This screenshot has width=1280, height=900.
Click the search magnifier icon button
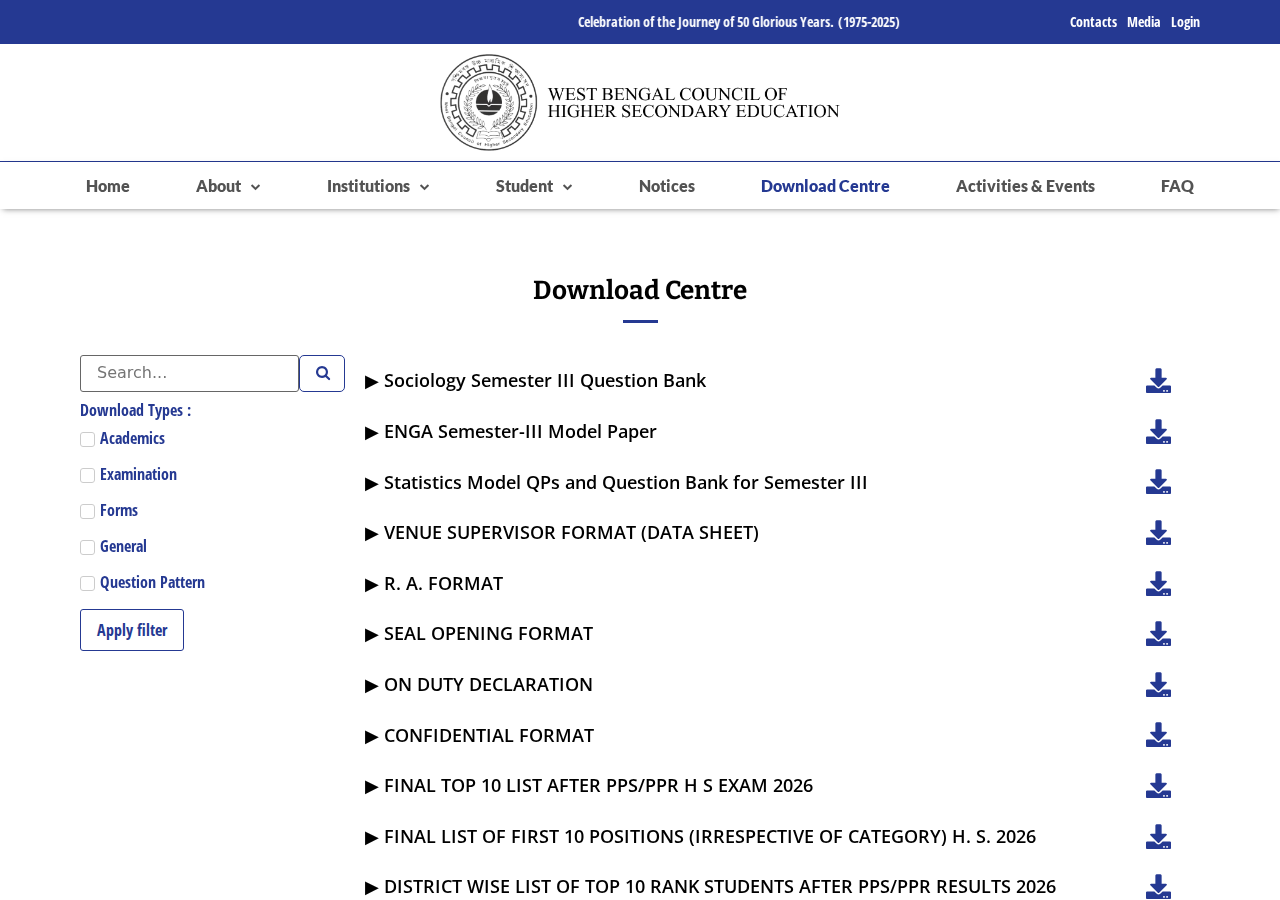(322, 373)
